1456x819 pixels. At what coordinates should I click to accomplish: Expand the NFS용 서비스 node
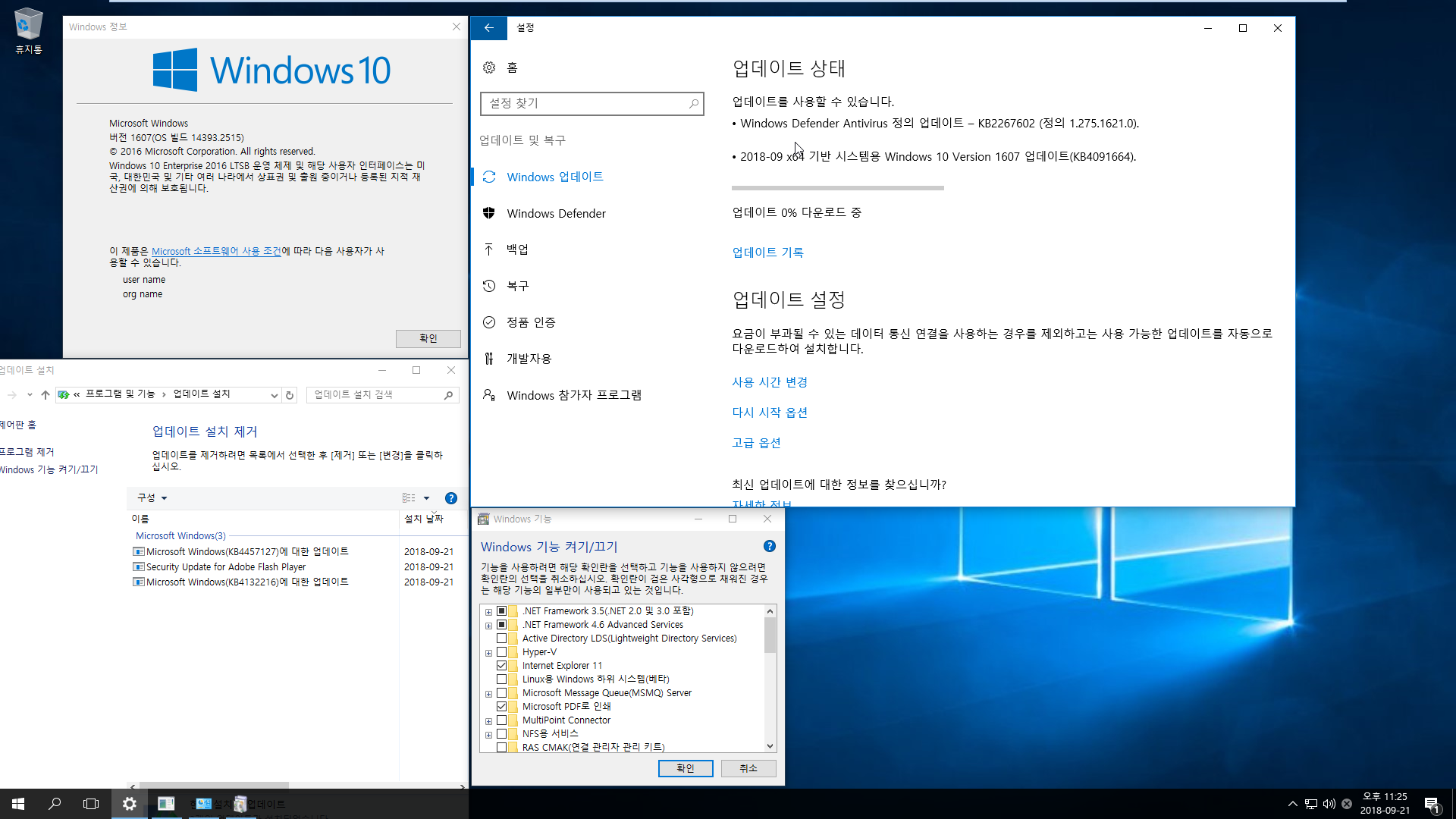488,735
